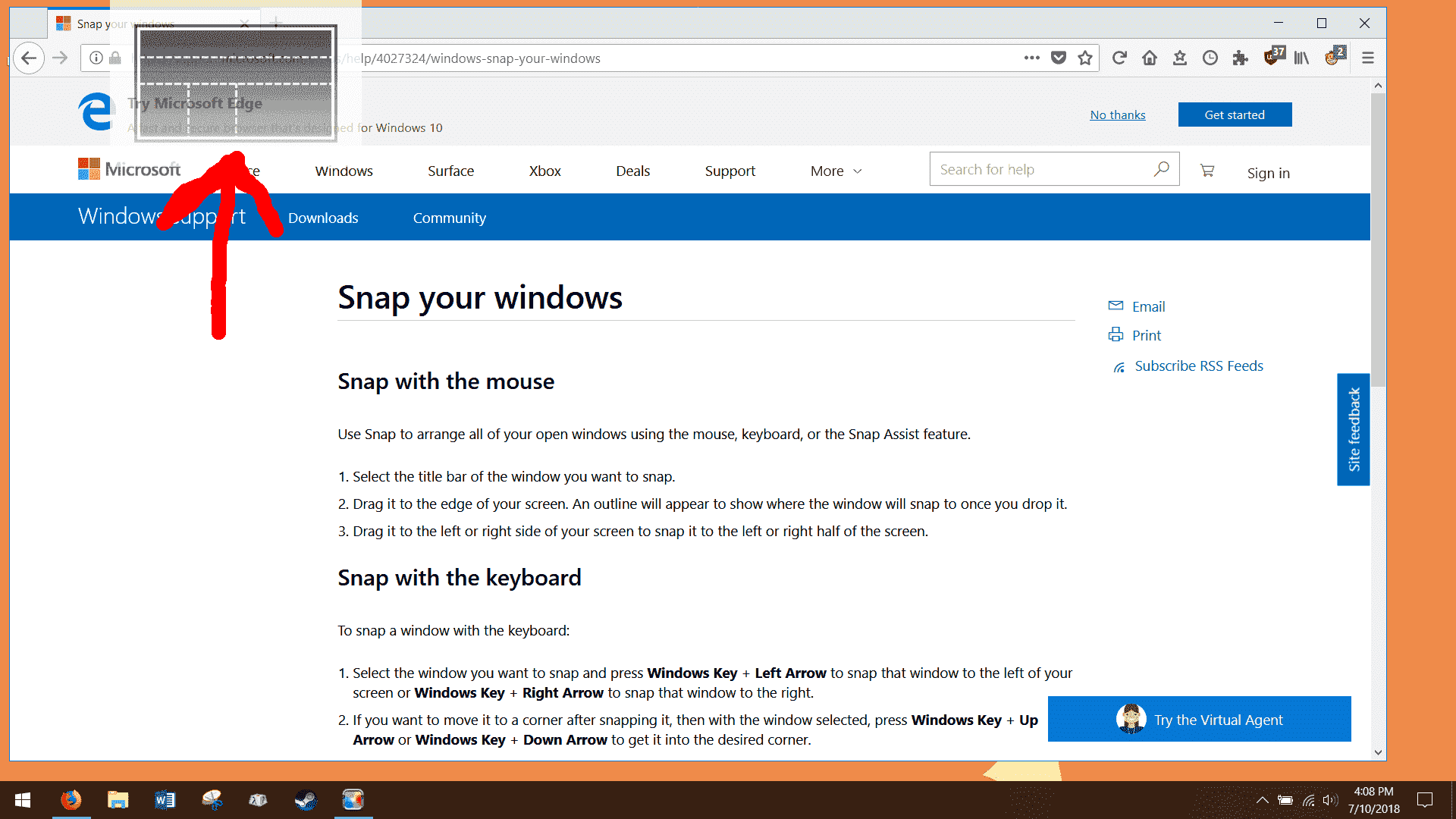Launch Word from the taskbar
The width and height of the screenshot is (1456, 819).
point(165,799)
